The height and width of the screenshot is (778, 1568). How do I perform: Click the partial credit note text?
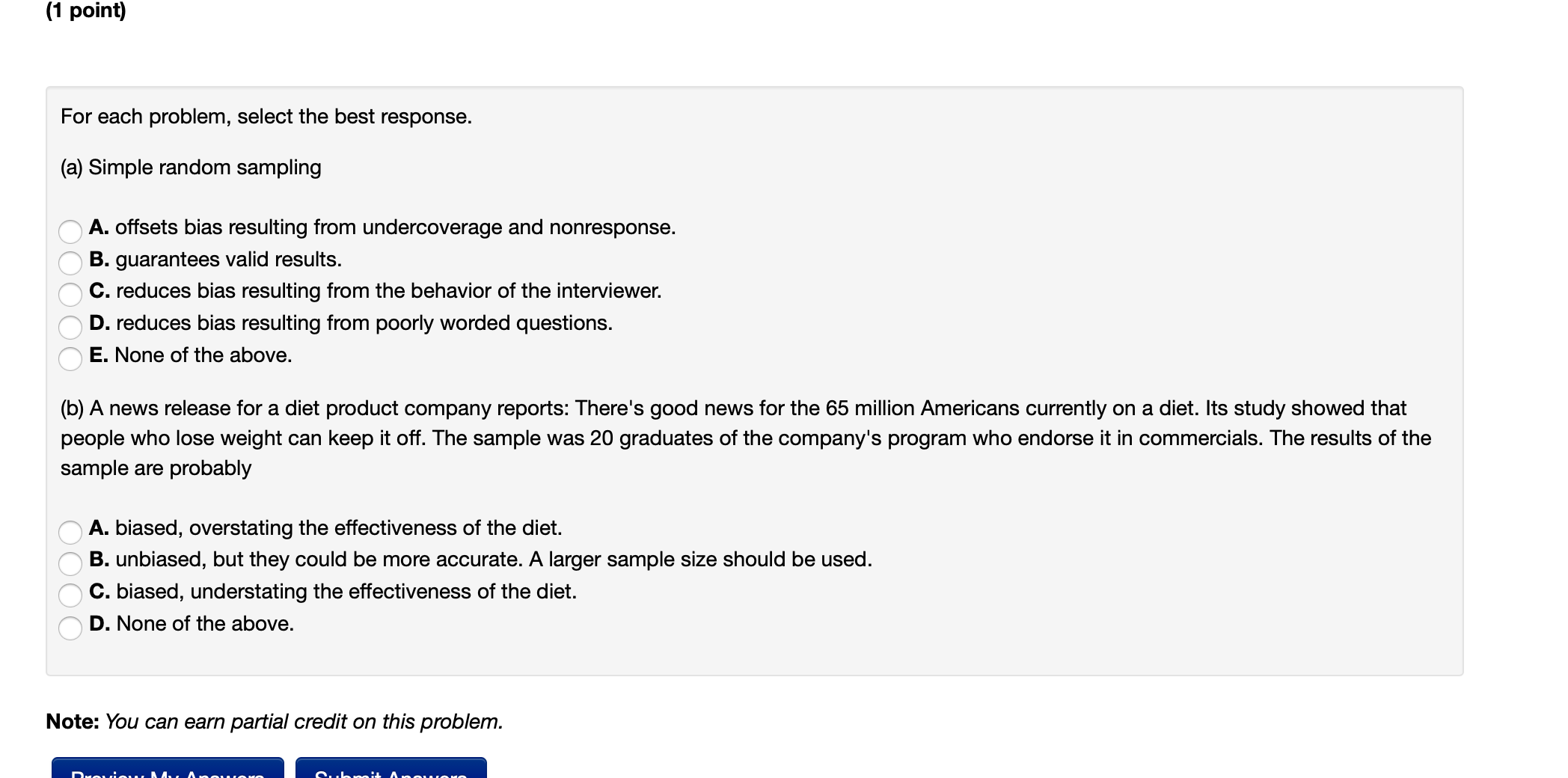[x=275, y=721]
